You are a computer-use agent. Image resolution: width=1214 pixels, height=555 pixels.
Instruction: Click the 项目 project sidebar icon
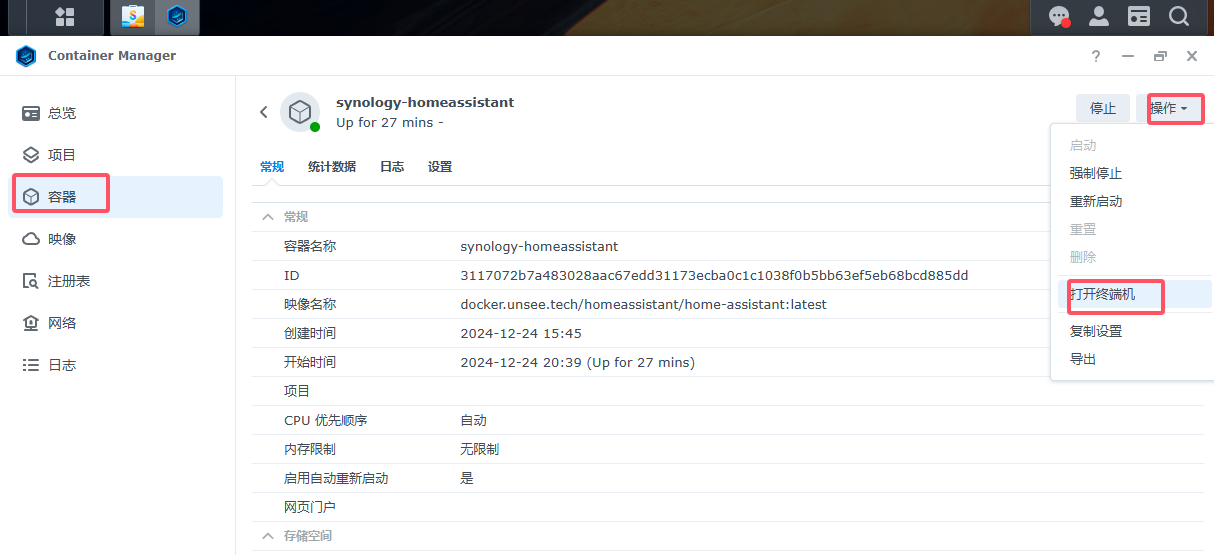[x=31, y=155]
